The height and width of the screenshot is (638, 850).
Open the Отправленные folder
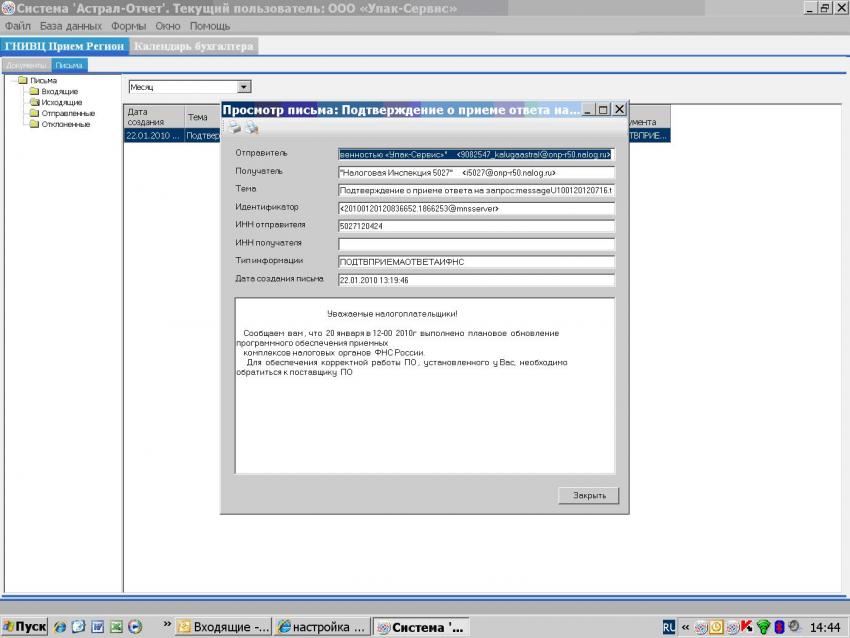pyautogui.click(x=67, y=113)
